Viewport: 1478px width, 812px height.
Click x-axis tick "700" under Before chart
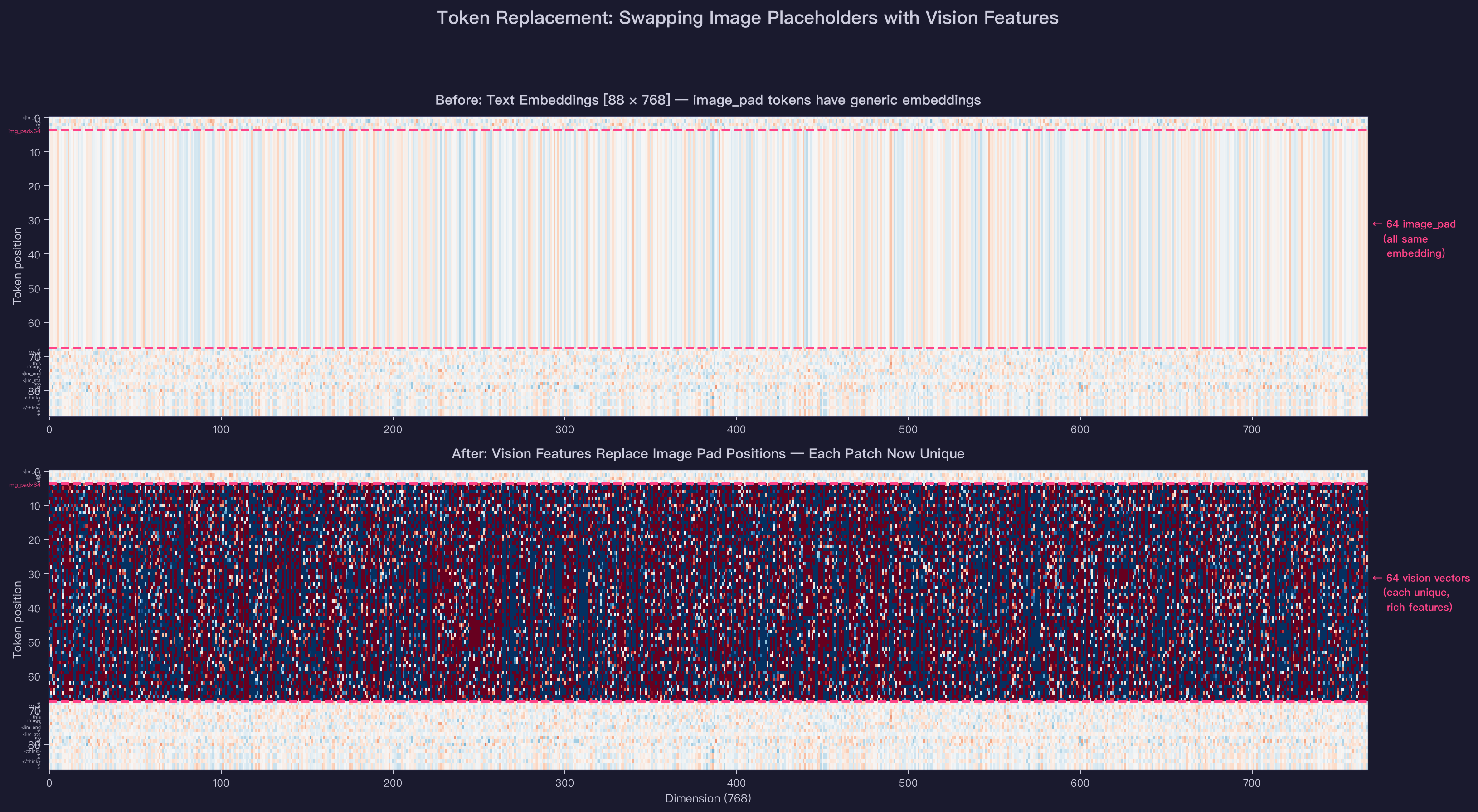click(x=1251, y=429)
